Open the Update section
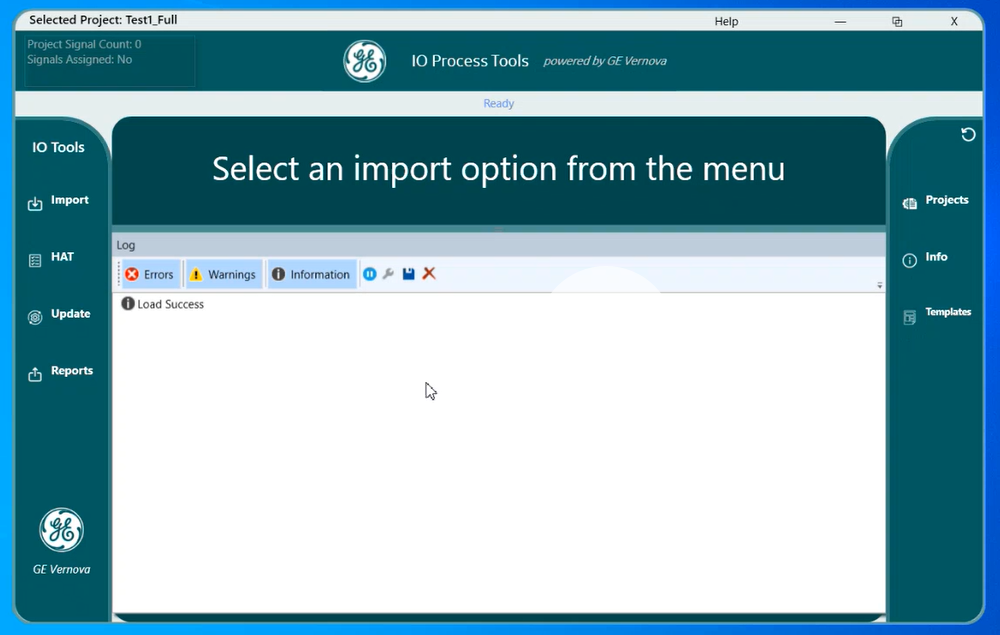1000x635 pixels. [x=59, y=315]
